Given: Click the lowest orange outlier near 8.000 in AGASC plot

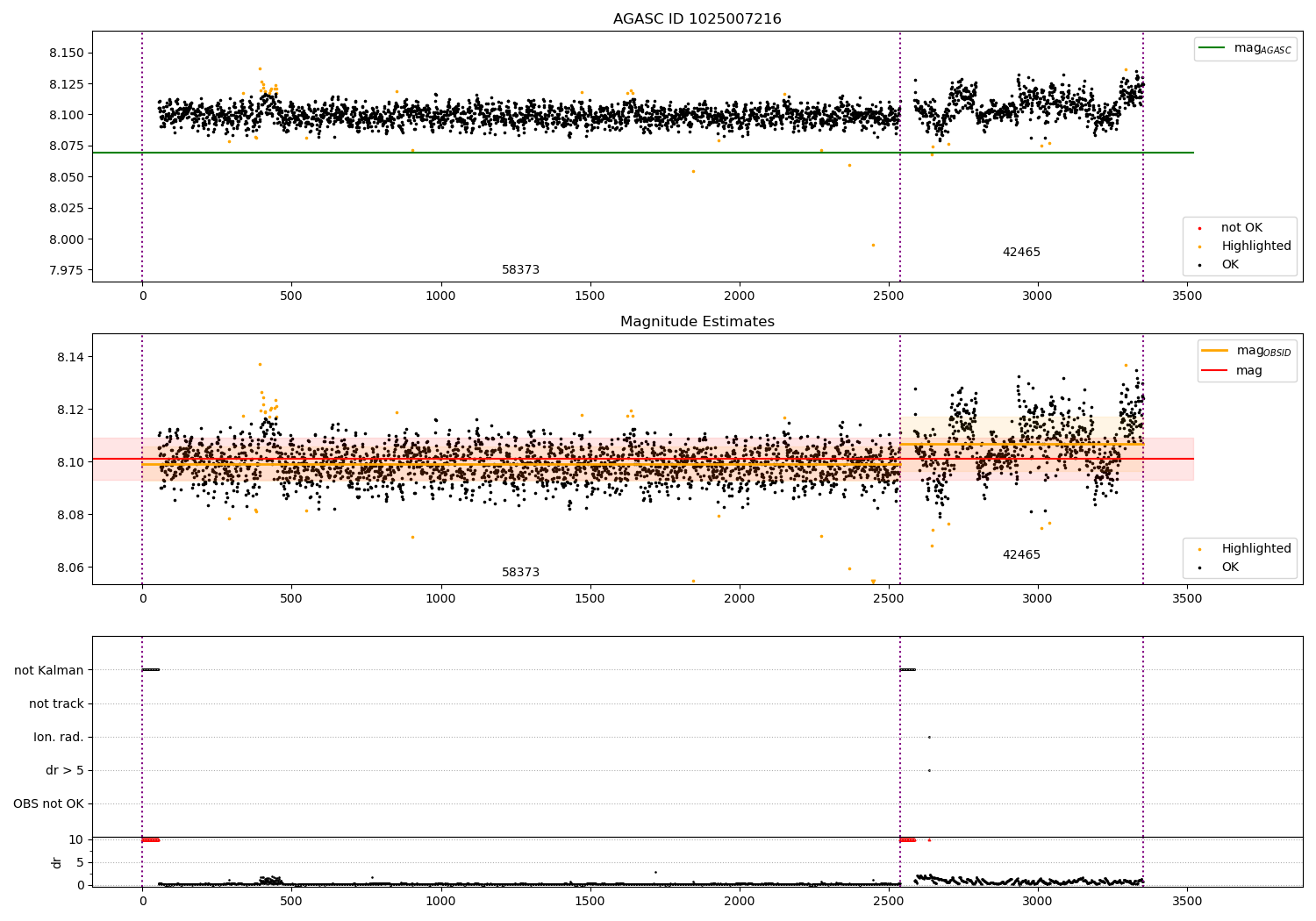Looking at the screenshot, I should [x=873, y=245].
